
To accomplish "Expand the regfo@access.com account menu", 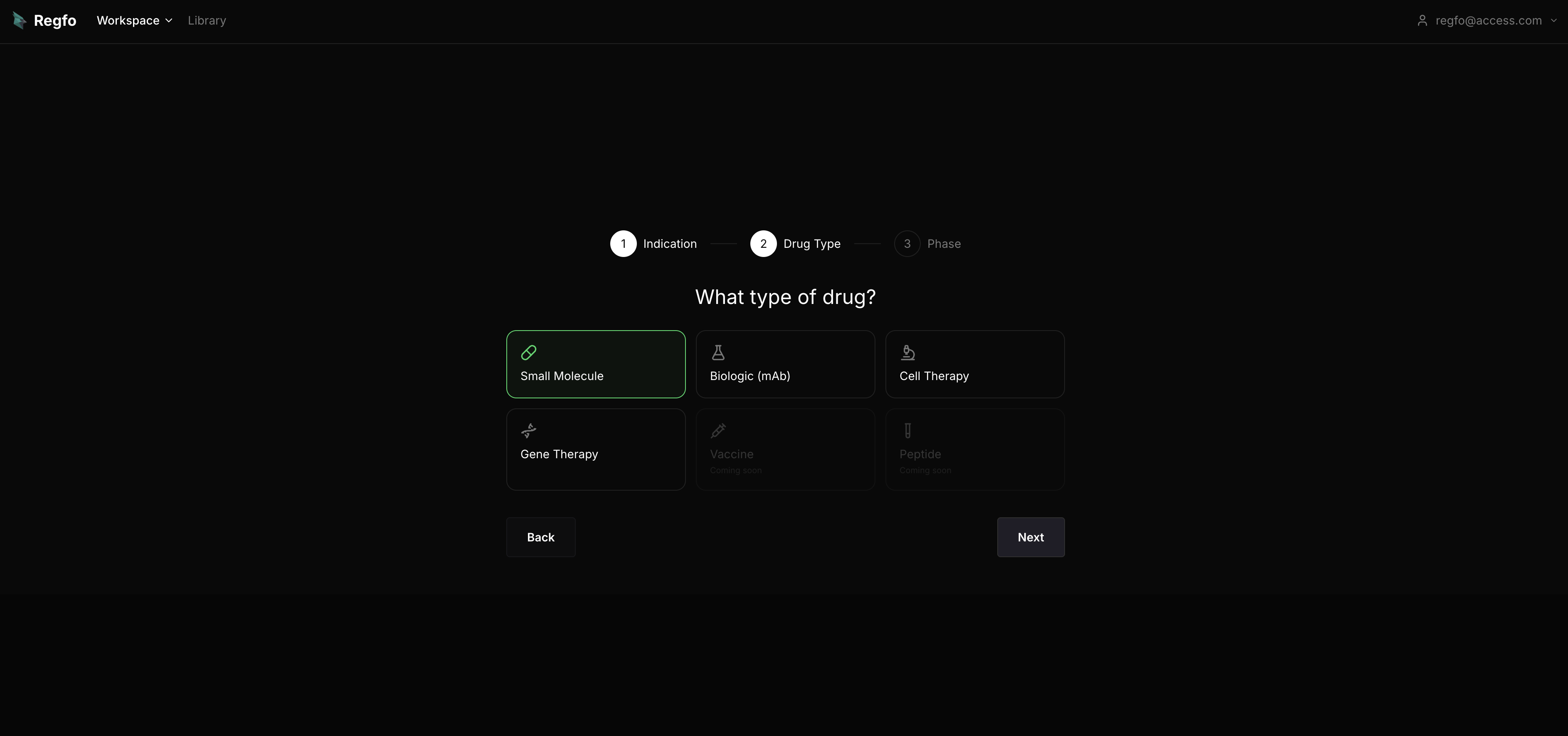I will 1488,21.
